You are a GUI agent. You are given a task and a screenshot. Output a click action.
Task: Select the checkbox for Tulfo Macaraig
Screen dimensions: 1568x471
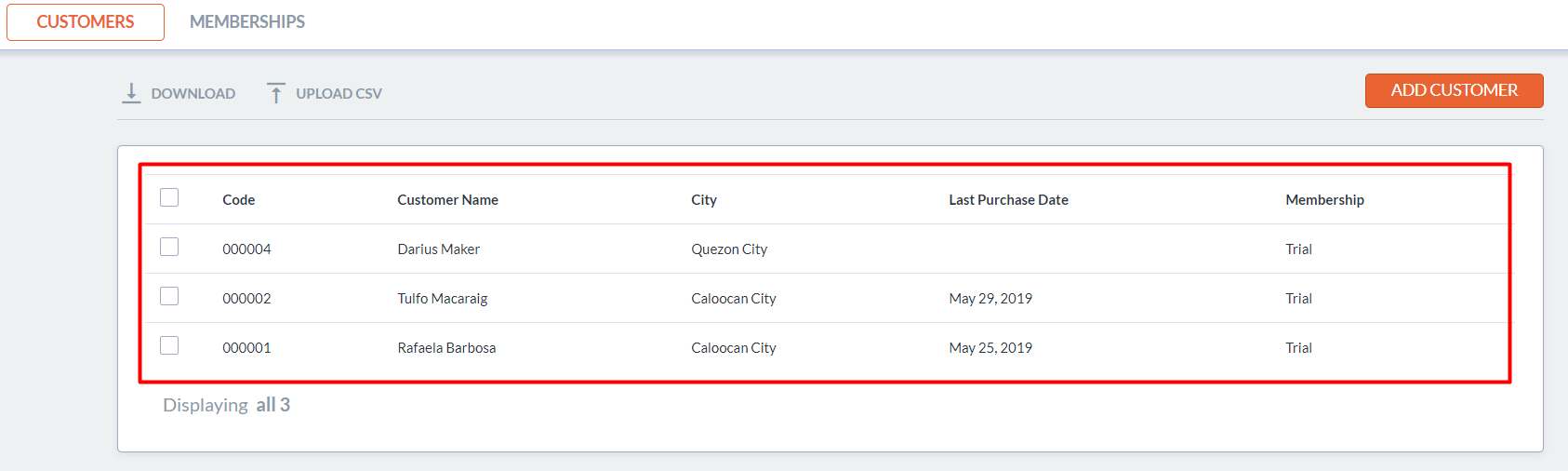(x=169, y=296)
